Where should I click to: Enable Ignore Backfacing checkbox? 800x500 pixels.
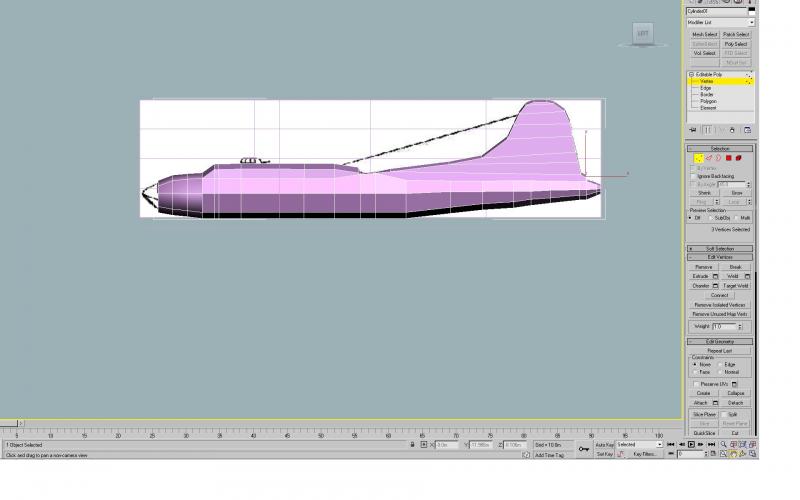pos(693,176)
